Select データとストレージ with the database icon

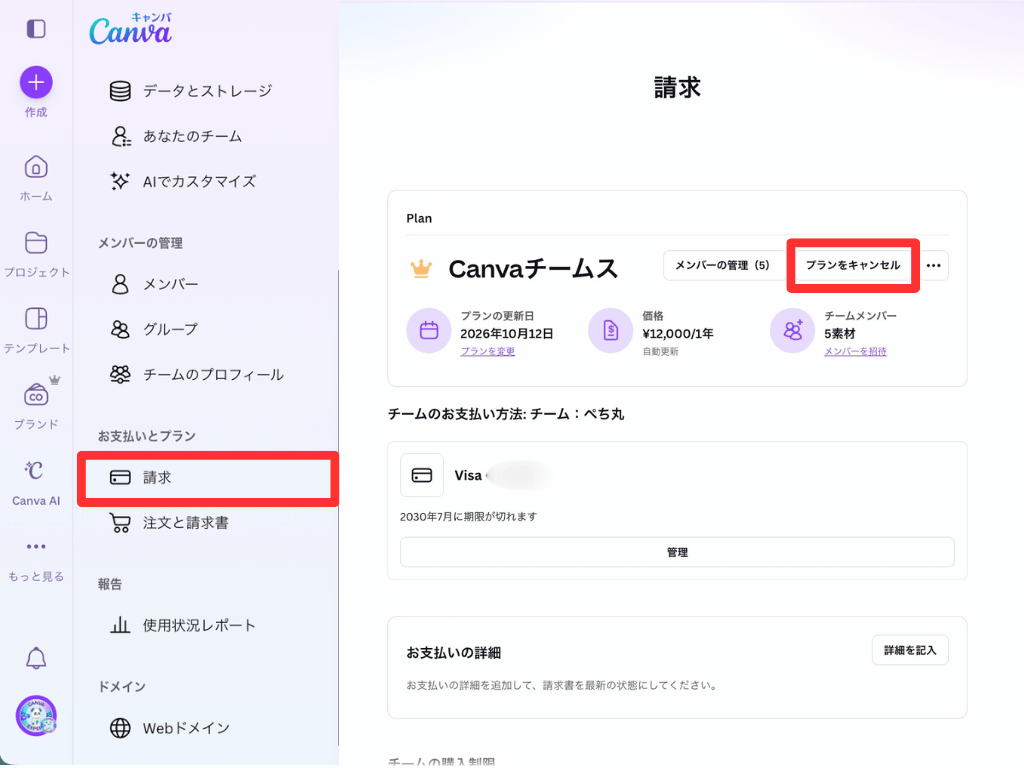[196, 90]
